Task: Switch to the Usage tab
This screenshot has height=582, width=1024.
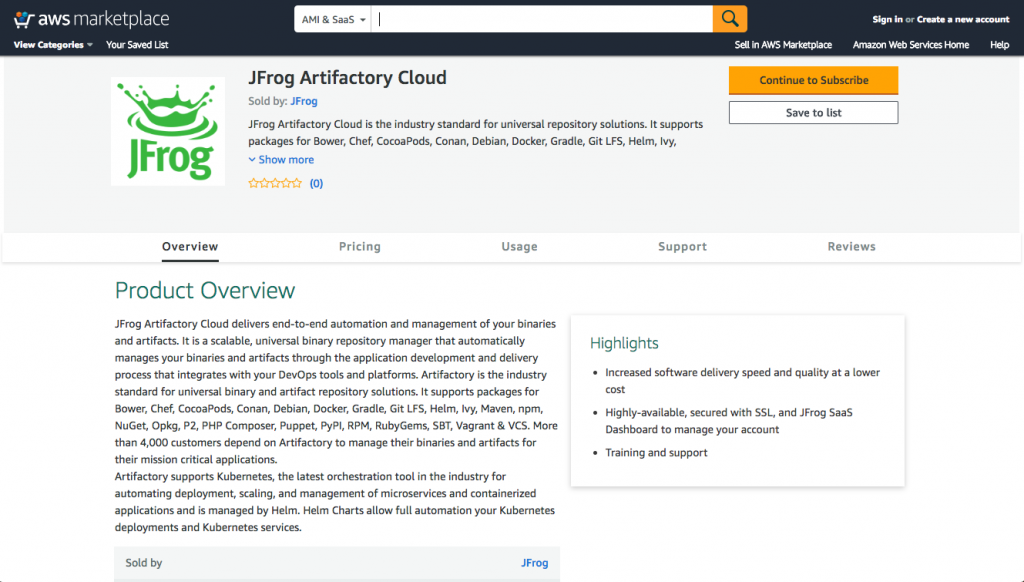Action: coord(519,247)
